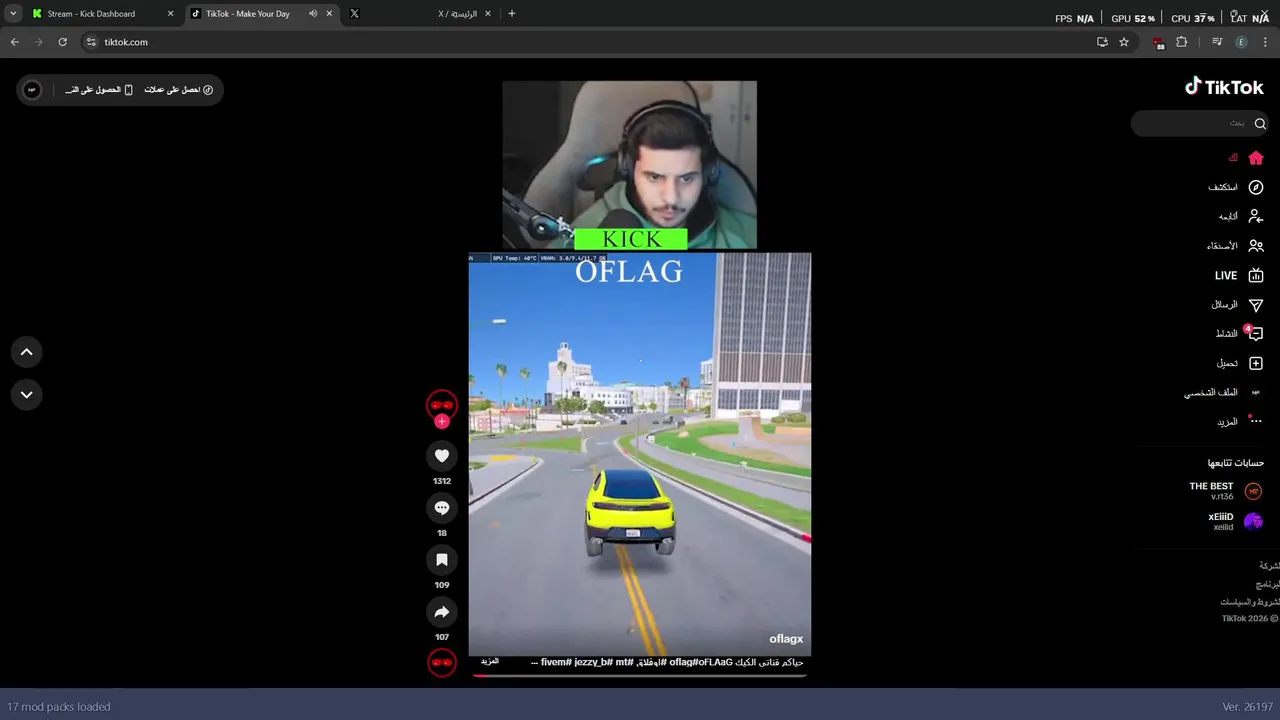
Task: Open the Following icon in TikTok sidebar
Action: tap(1256, 216)
